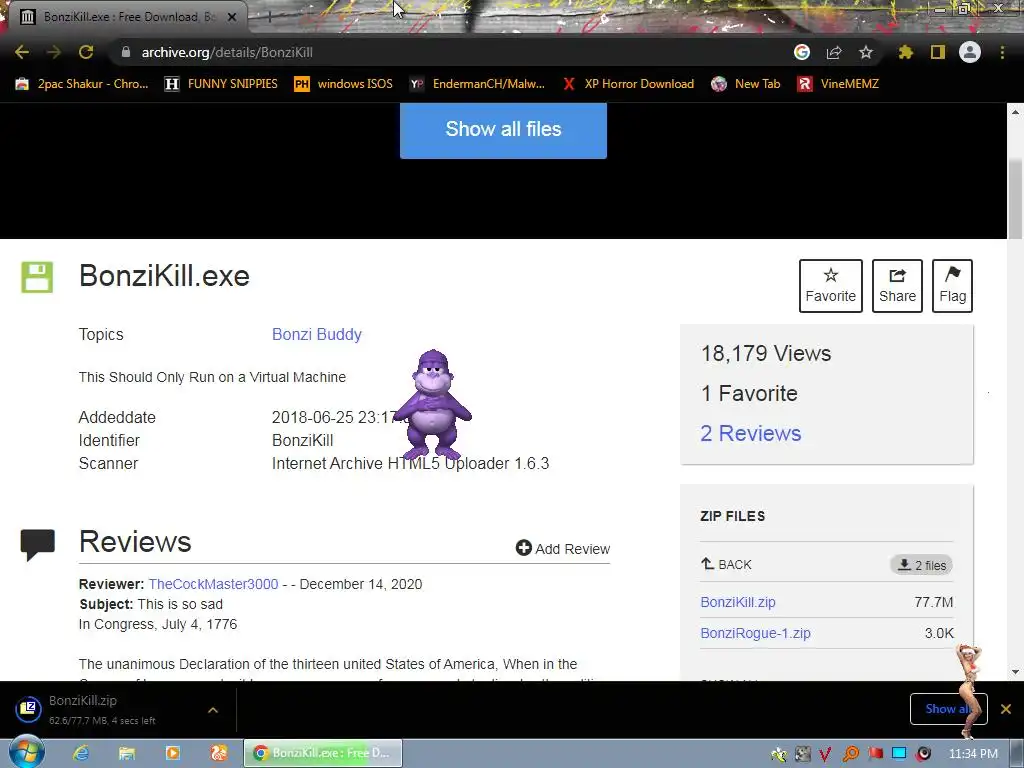
Task: Open the Chrome three-dot menu
Action: pos(1002,52)
